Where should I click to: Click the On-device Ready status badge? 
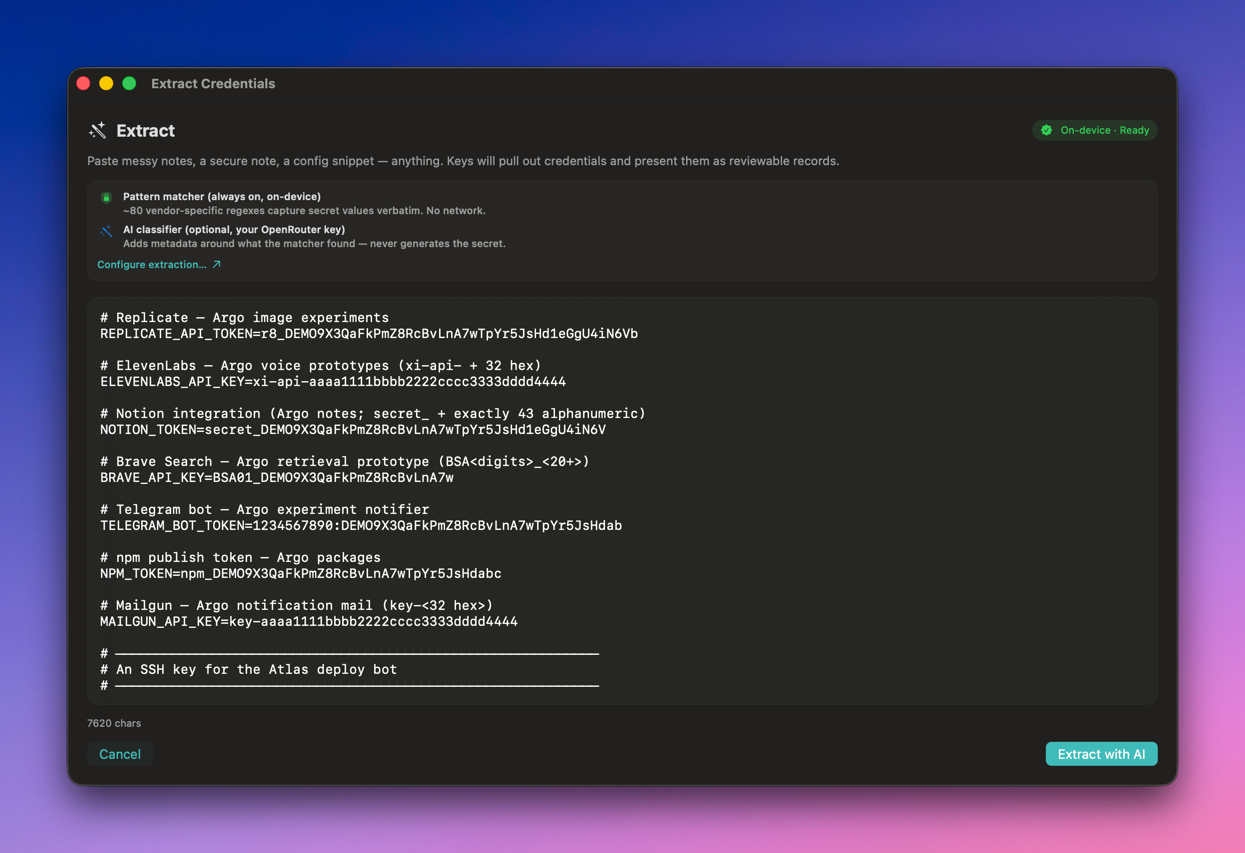[1095, 130]
